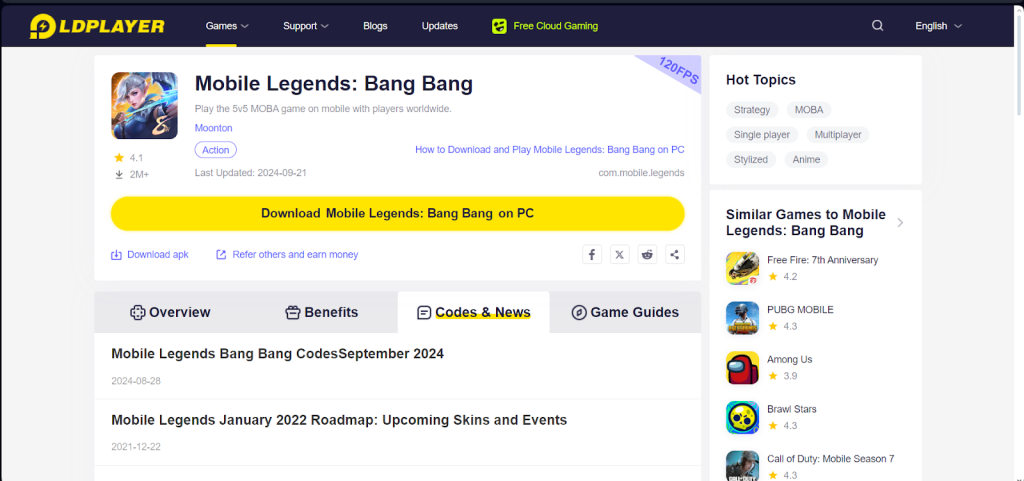Click the Action genre tag
Viewport: 1024px width, 481px height.
tap(216, 150)
